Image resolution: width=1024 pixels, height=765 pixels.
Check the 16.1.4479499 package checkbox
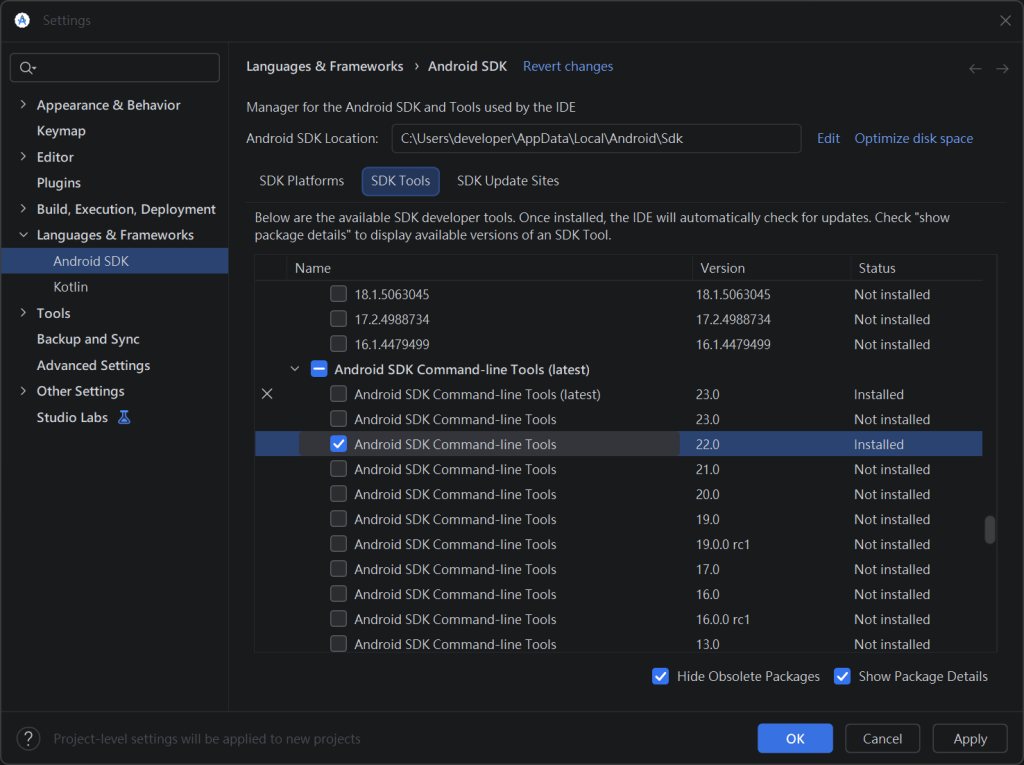point(338,344)
